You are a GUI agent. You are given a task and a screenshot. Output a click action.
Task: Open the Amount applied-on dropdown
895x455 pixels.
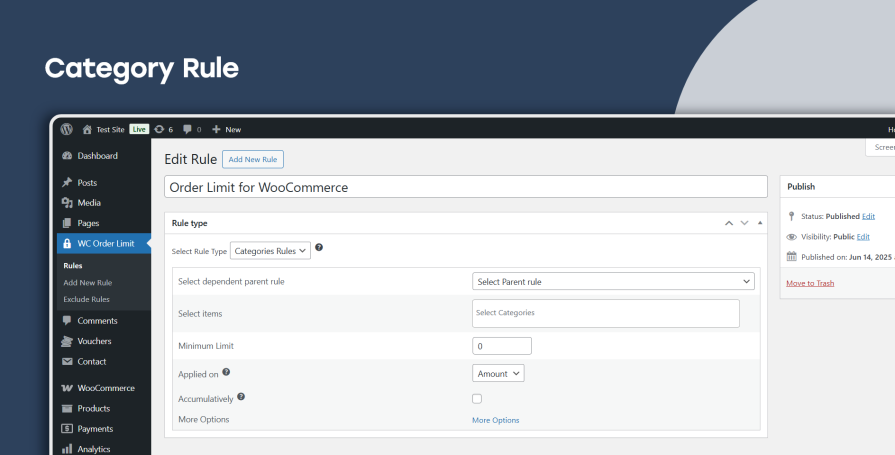[498, 373]
